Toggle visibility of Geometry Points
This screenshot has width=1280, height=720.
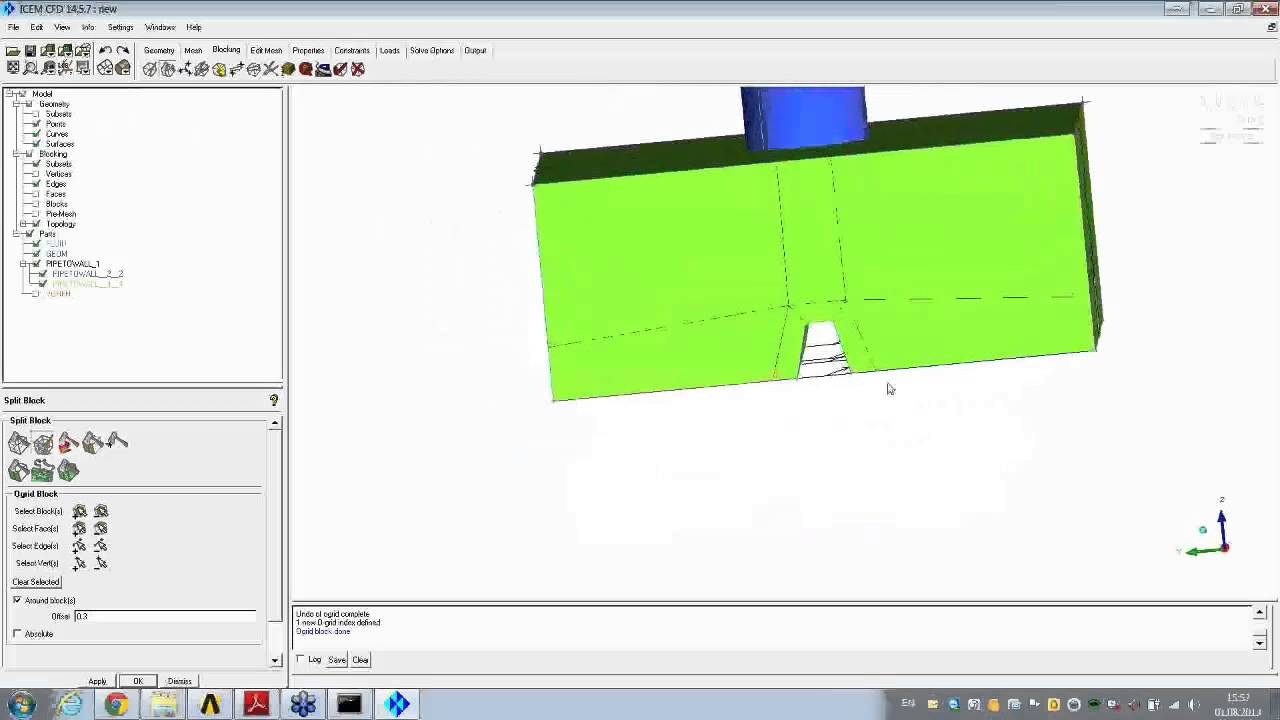(36, 124)
